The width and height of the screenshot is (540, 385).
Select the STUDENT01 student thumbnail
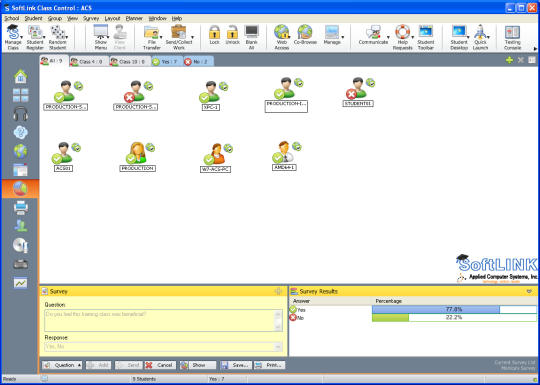point(359,92)
